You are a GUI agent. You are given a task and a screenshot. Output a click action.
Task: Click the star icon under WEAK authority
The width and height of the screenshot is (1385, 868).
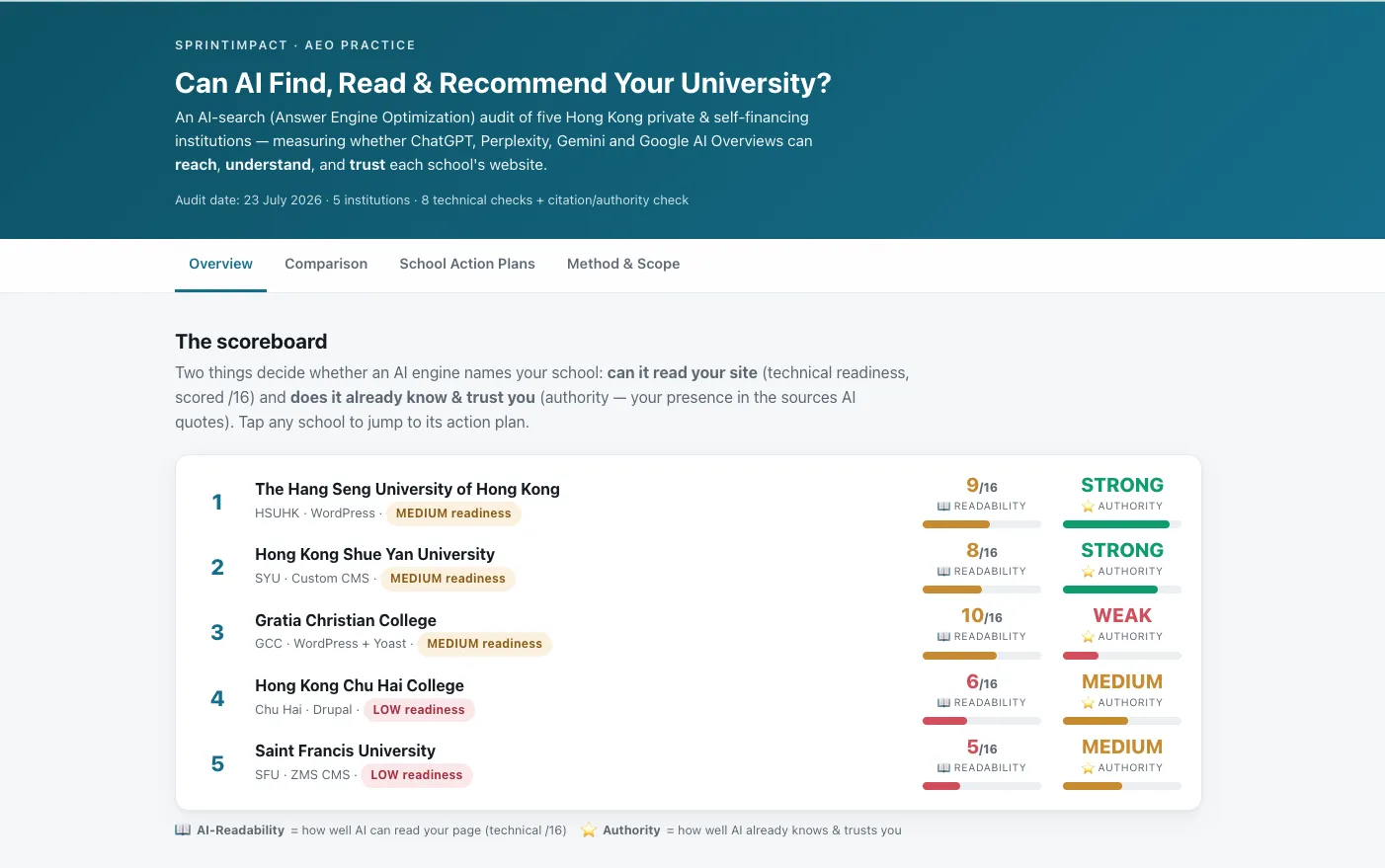pyautogui.click(x=1088, y=637)
